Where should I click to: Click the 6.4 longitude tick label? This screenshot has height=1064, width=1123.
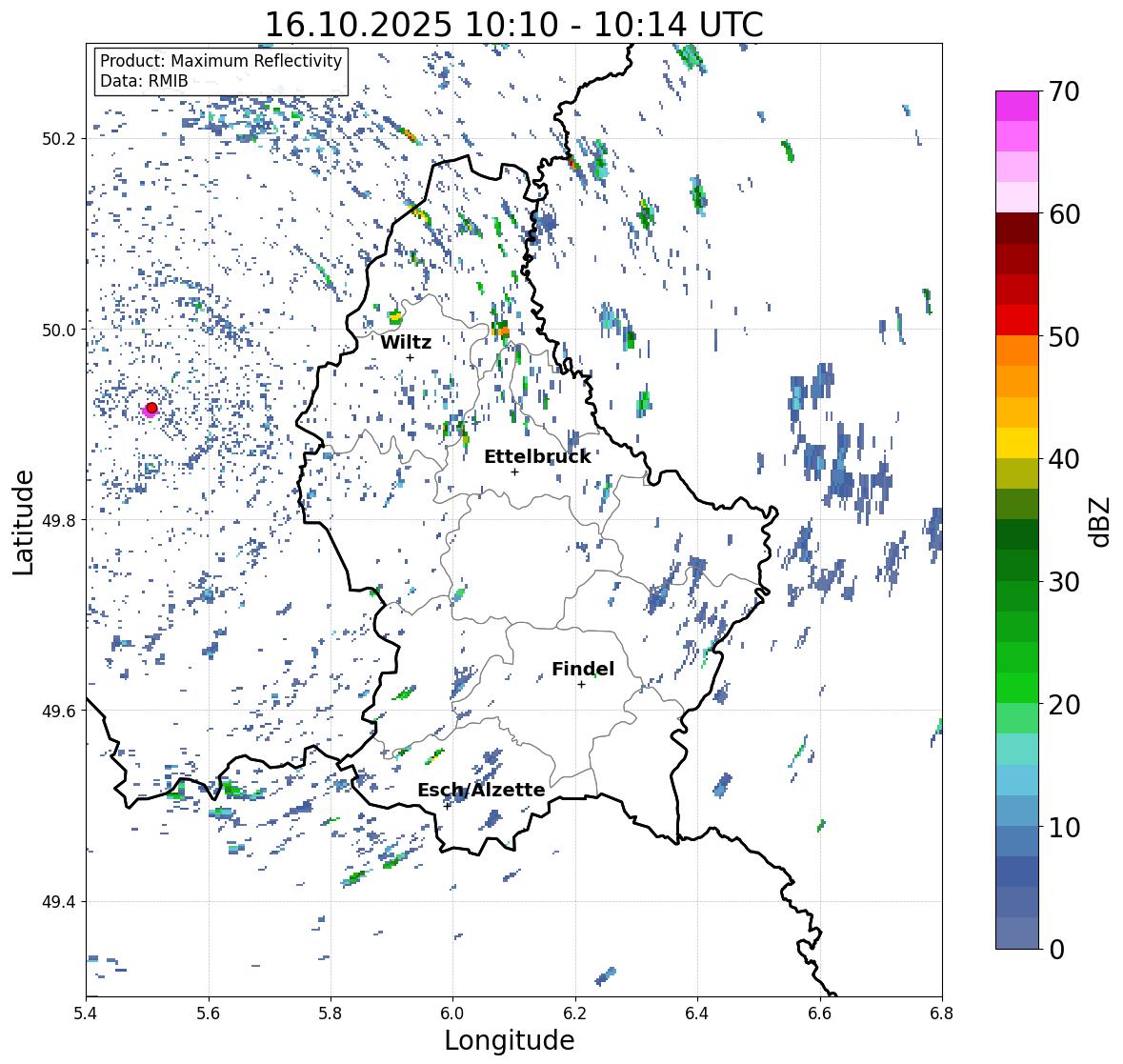[697, 1014]
